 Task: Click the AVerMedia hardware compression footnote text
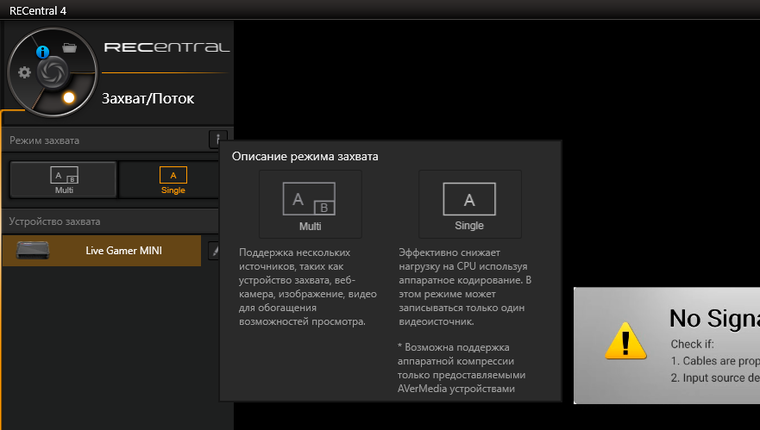coord(461,368)
